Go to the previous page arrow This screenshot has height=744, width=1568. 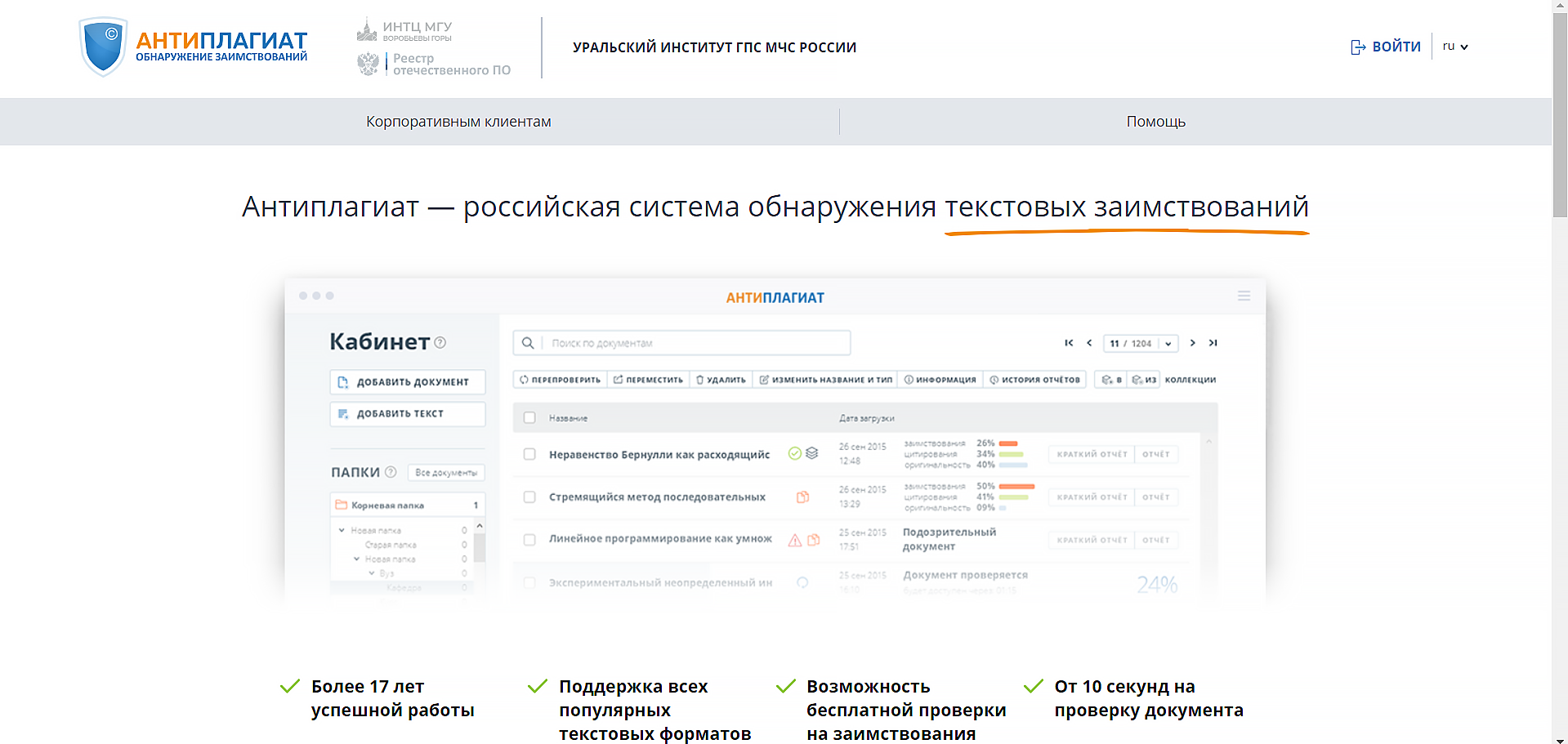[x=1089, y=343]
